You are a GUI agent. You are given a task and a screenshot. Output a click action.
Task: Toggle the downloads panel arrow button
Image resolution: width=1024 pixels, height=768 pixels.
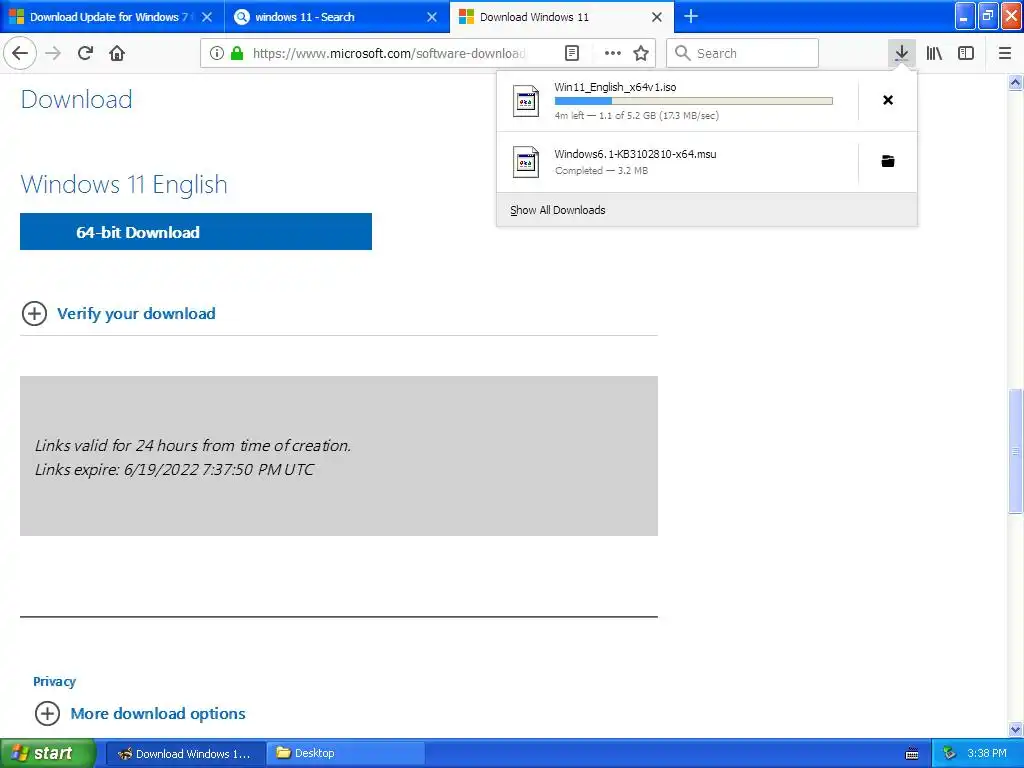(x=902, y=53)
